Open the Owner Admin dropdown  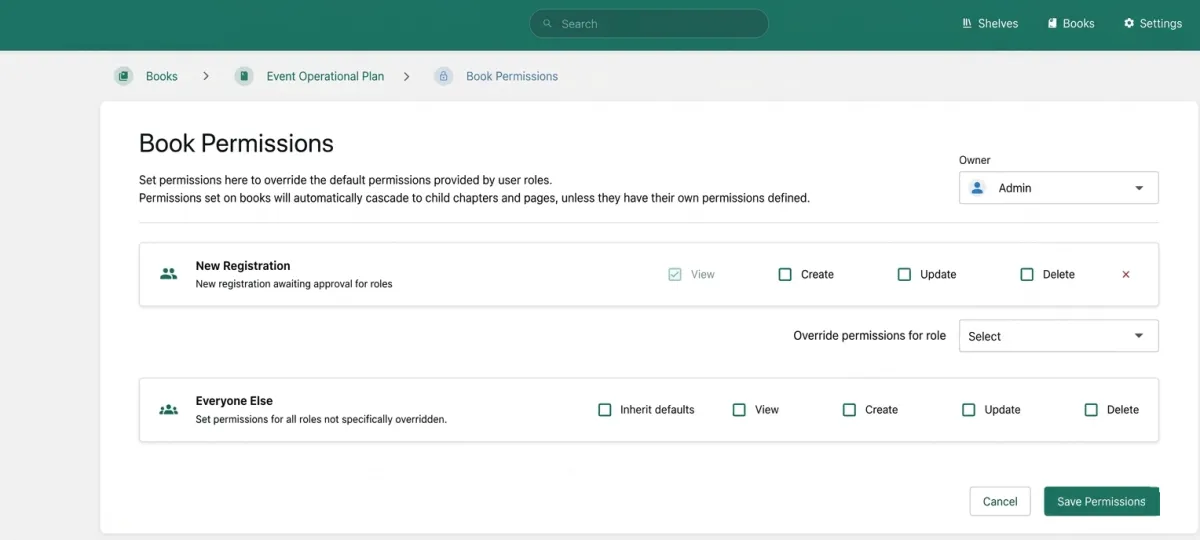(1058, 188)
